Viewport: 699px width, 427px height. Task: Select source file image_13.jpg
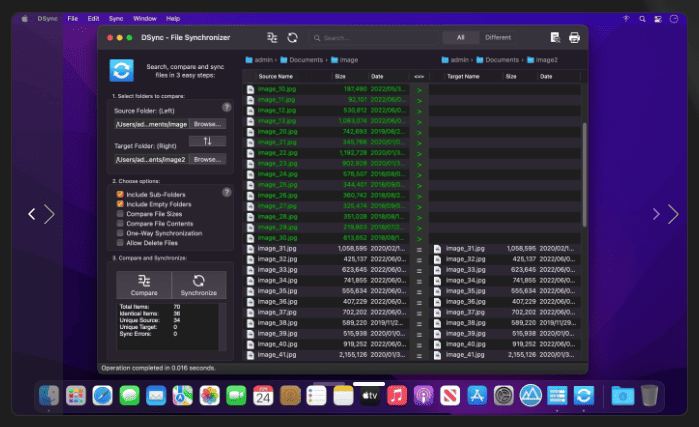click(x=276, y=121)
